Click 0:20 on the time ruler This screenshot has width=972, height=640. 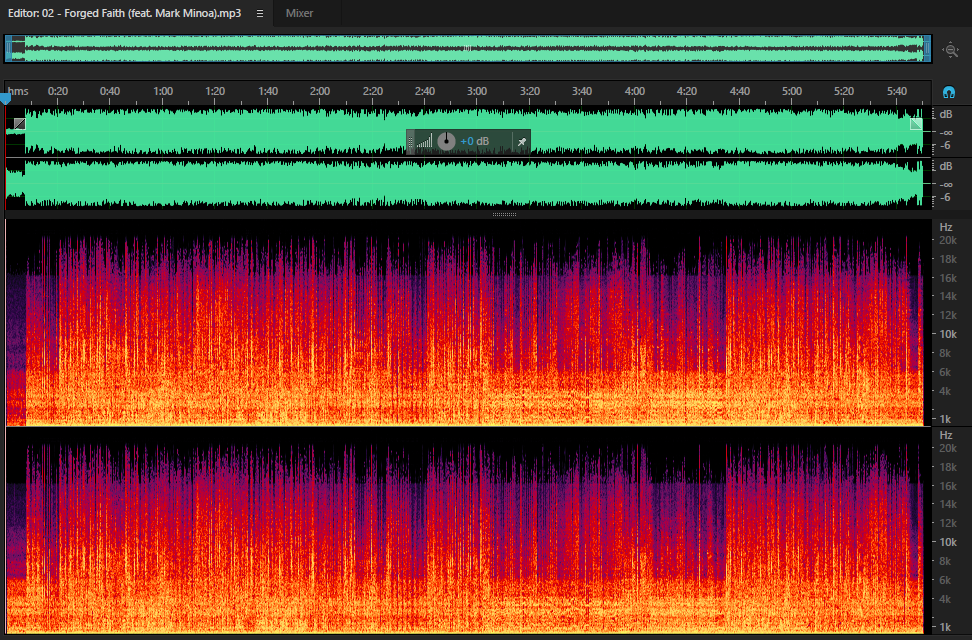(x=58, y=91)
